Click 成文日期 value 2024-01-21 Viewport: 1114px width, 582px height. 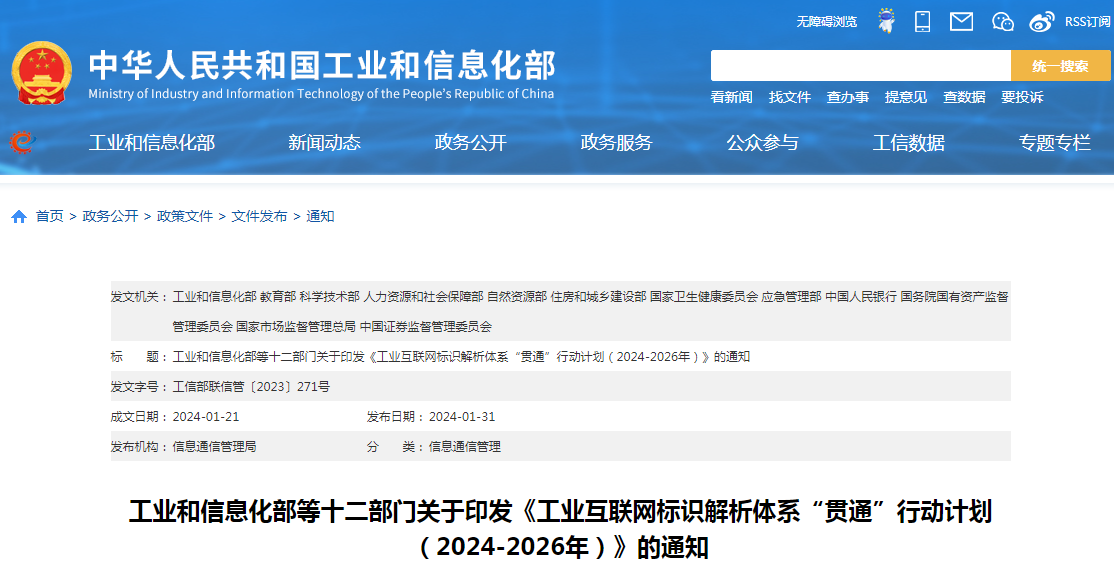click(206, 416)
